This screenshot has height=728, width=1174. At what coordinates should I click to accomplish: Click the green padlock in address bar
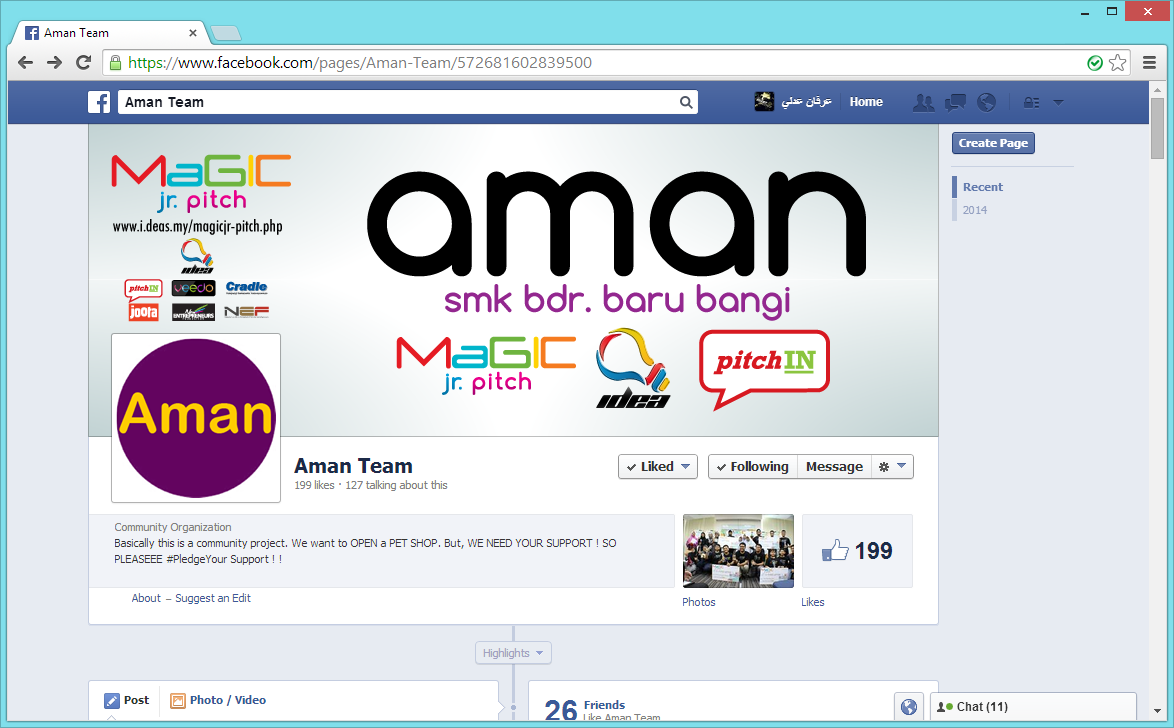[x=115, y=63]
